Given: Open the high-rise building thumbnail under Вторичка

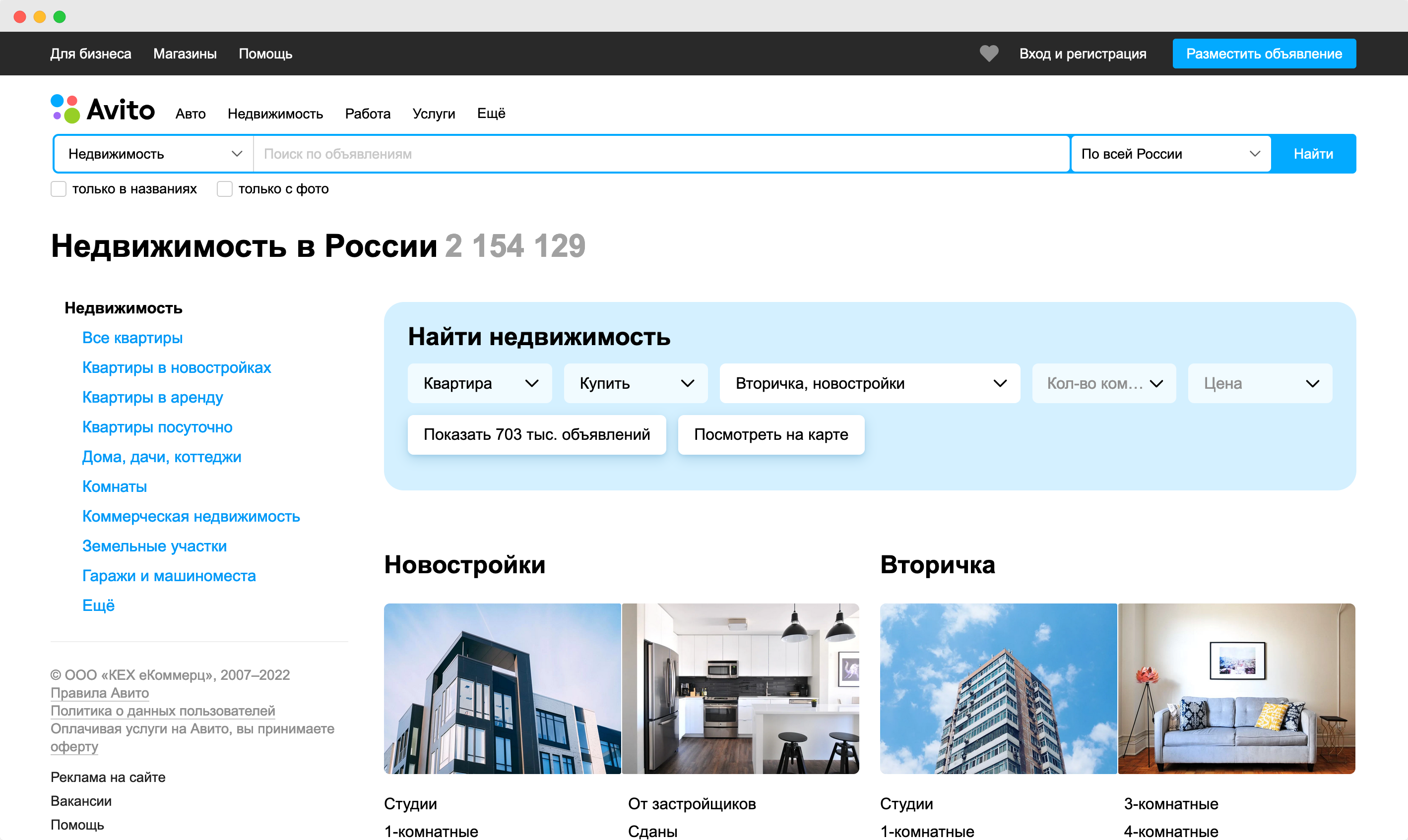Looking at the screenshot, I should (x=998, y=688).
